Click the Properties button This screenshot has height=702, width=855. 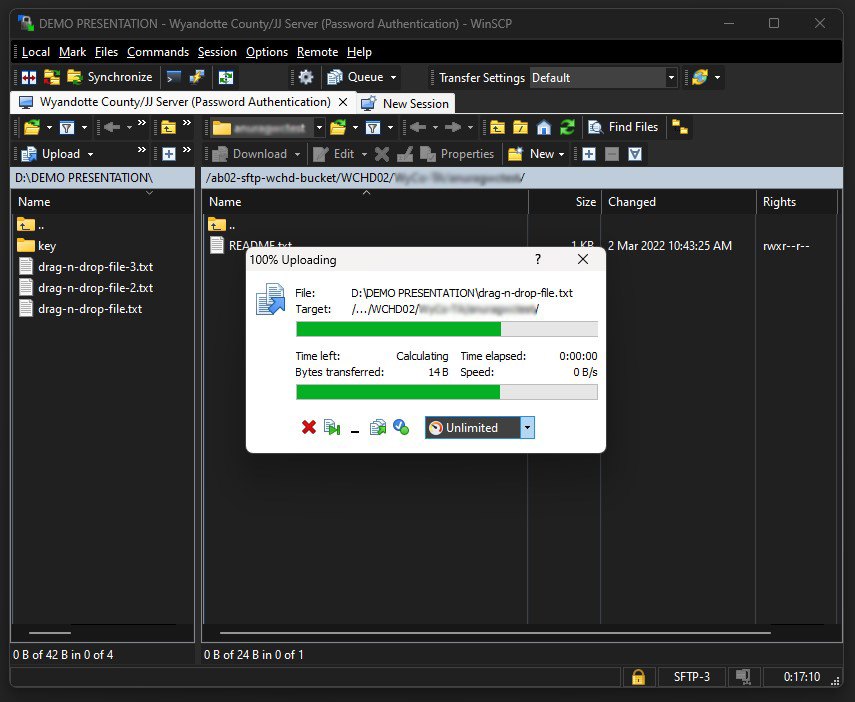click(x=457, y=154)
